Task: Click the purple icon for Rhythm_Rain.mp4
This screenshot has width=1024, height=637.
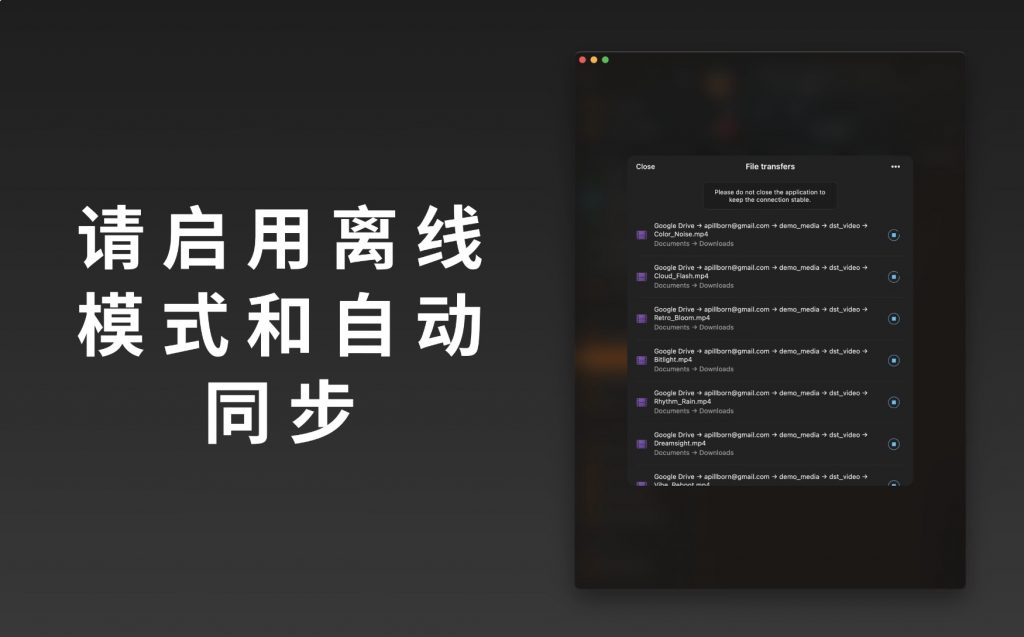Action: click(641, 402)
